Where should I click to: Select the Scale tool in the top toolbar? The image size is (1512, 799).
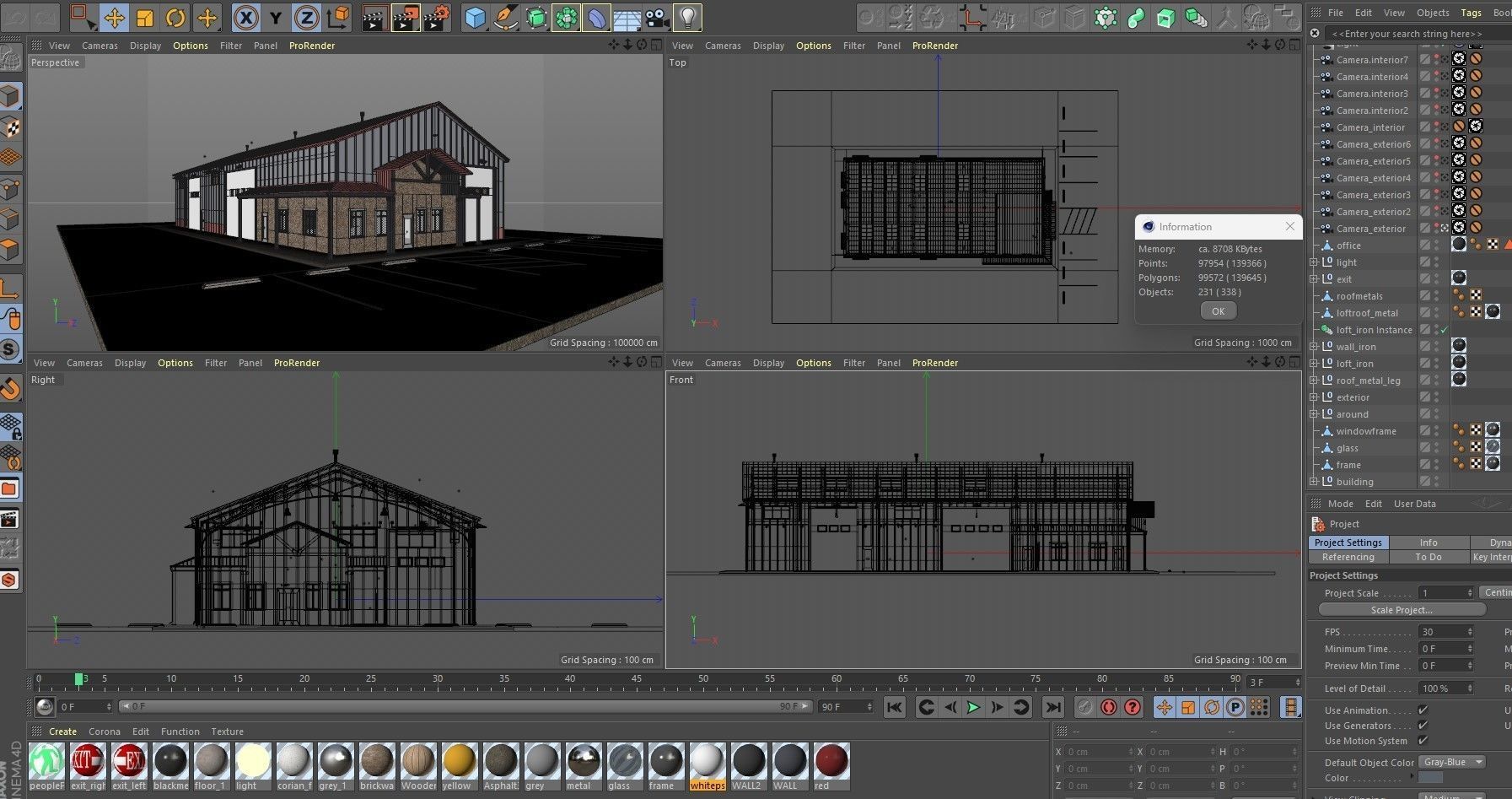[145, 17]
